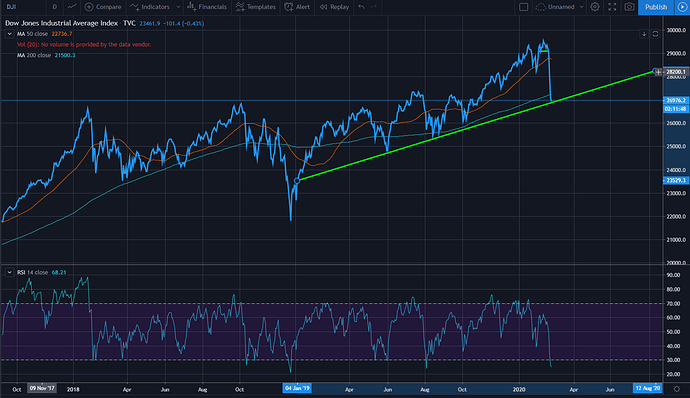Viewport: 690px width, 398px height.
Task: Redo action arrow
Action: coord(374,7)
